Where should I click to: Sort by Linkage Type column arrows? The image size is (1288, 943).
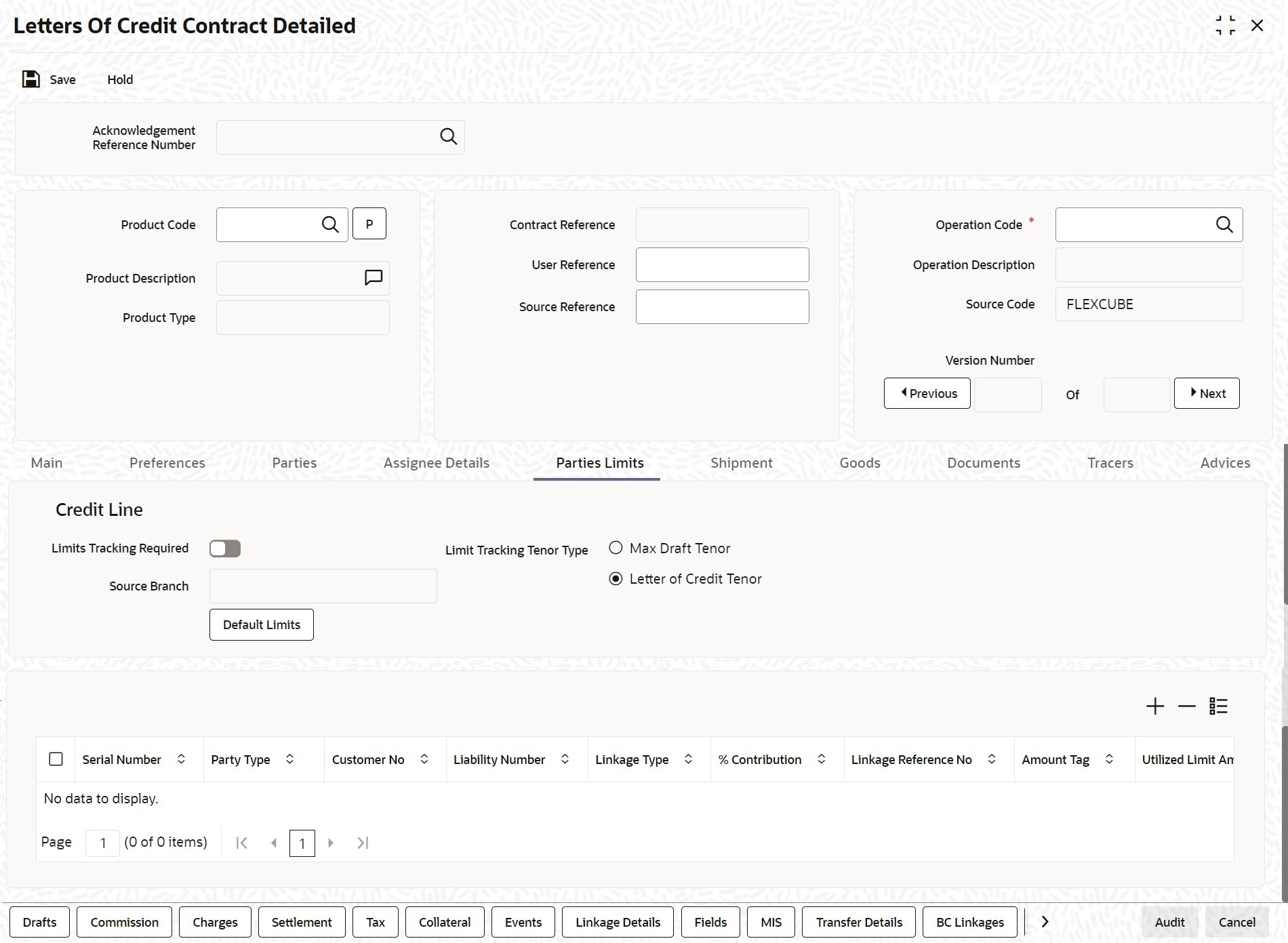tap(688, 759)
